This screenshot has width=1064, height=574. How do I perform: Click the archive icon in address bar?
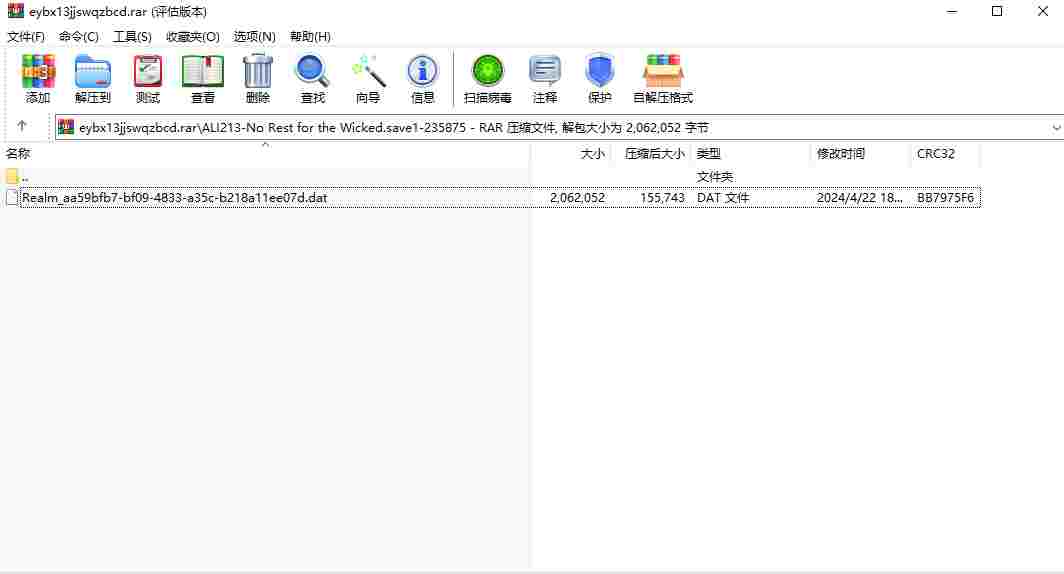pos(66,127)
